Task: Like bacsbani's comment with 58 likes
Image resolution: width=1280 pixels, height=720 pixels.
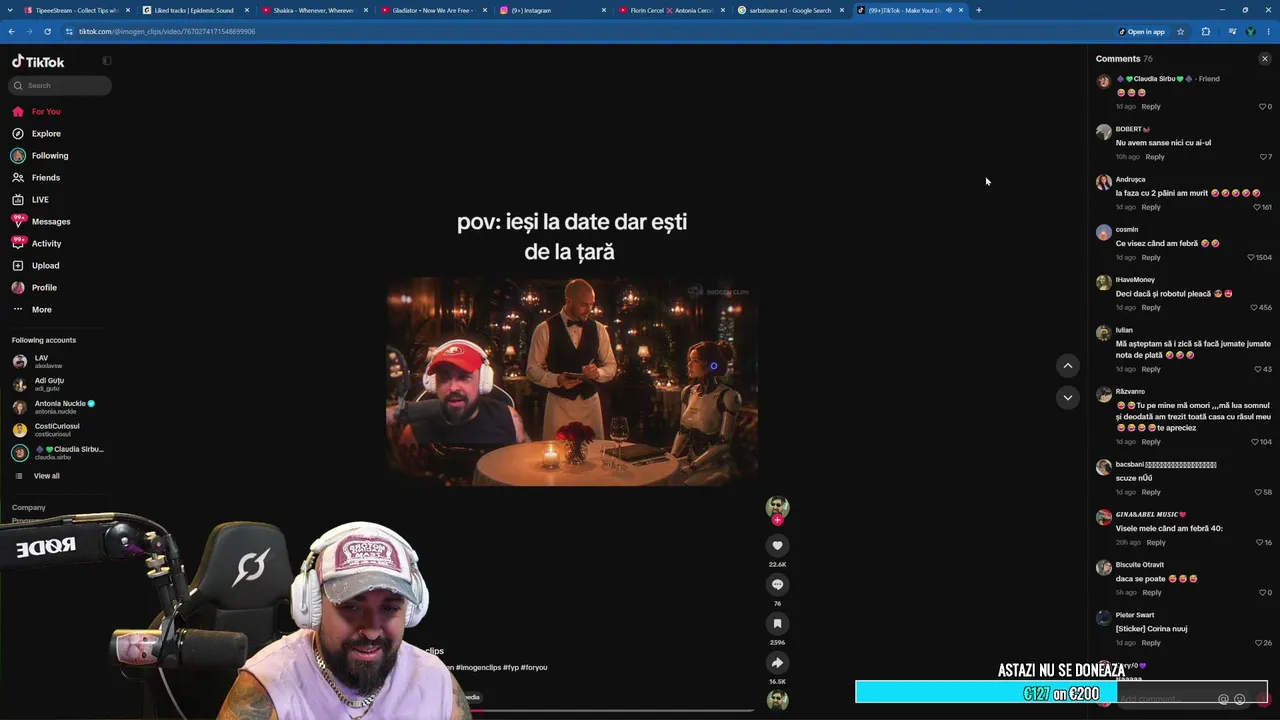Action: tap(1258, 492)
